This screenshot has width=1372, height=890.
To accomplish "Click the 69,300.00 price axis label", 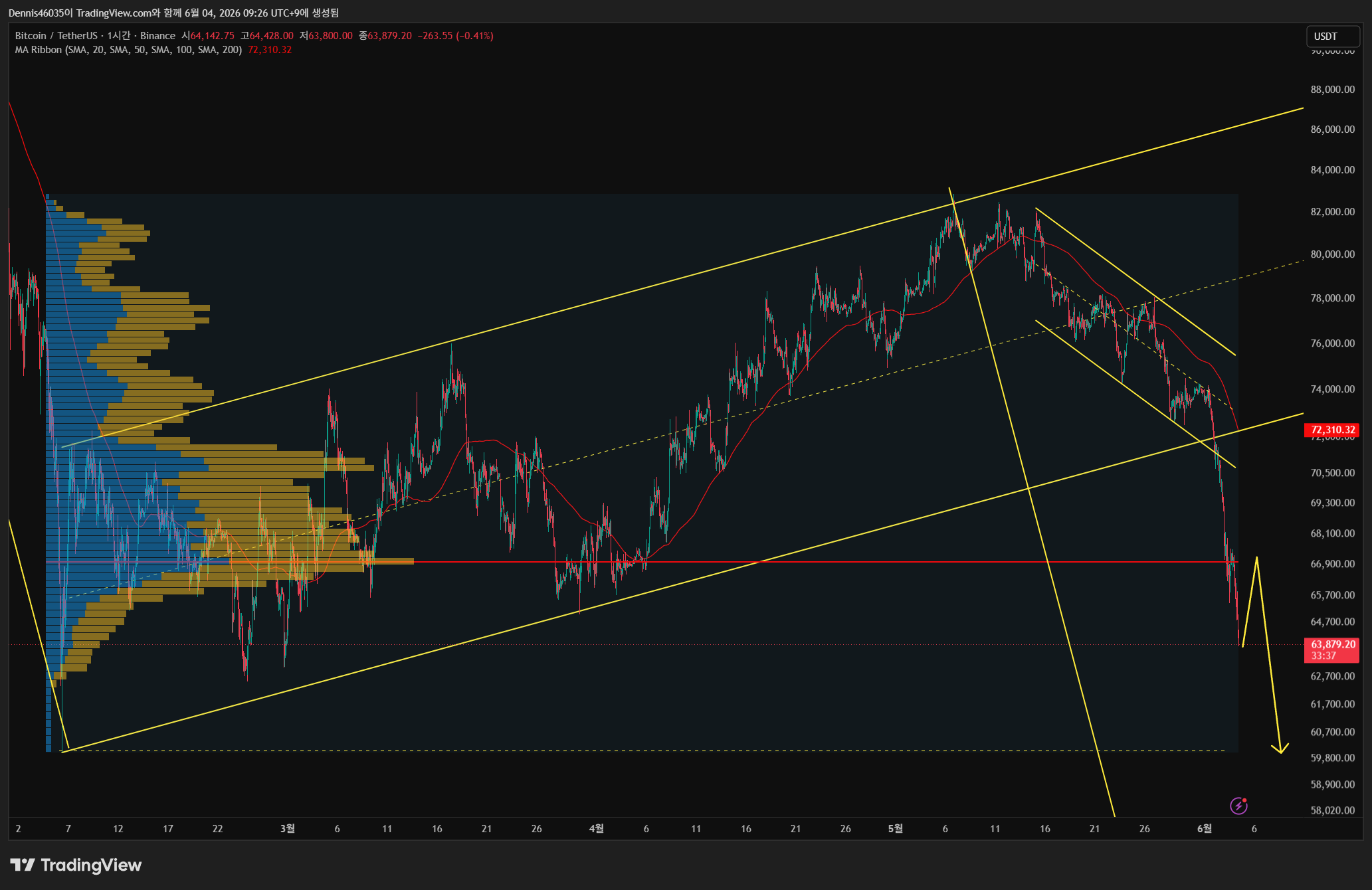I will coord(1332,503).
